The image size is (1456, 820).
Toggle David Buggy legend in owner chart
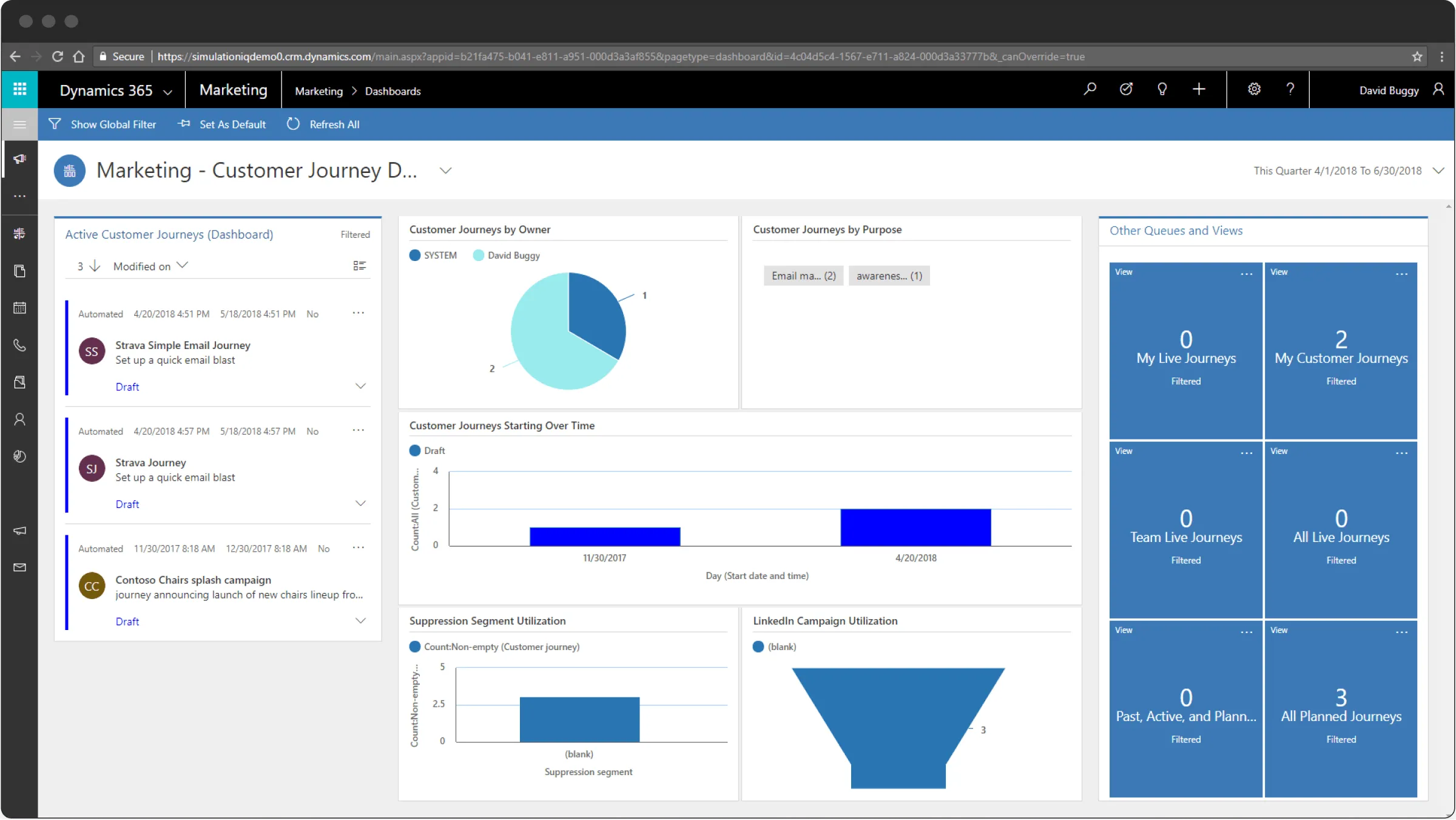507,256
